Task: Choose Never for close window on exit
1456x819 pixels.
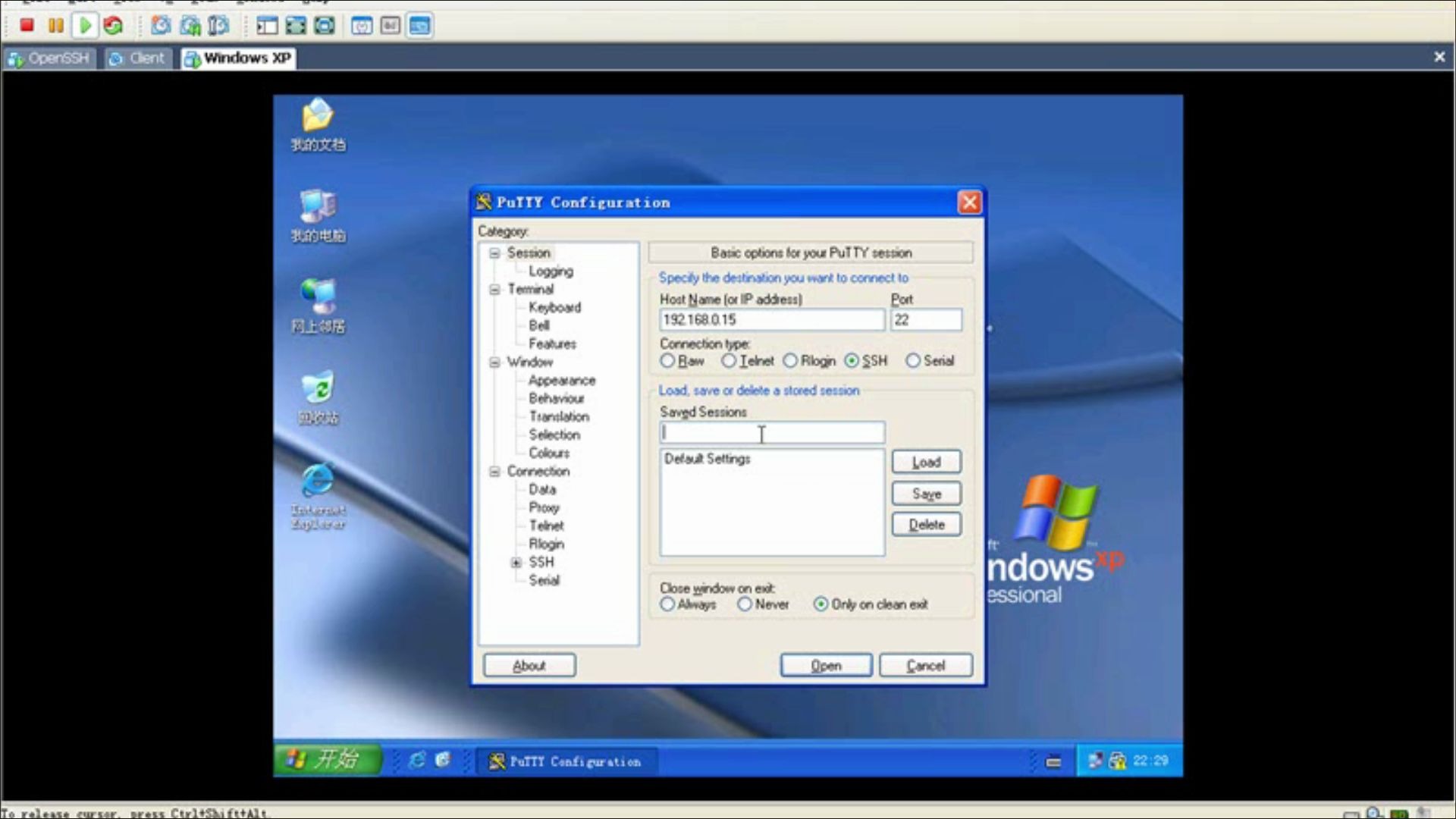Action: click(745, 604)
